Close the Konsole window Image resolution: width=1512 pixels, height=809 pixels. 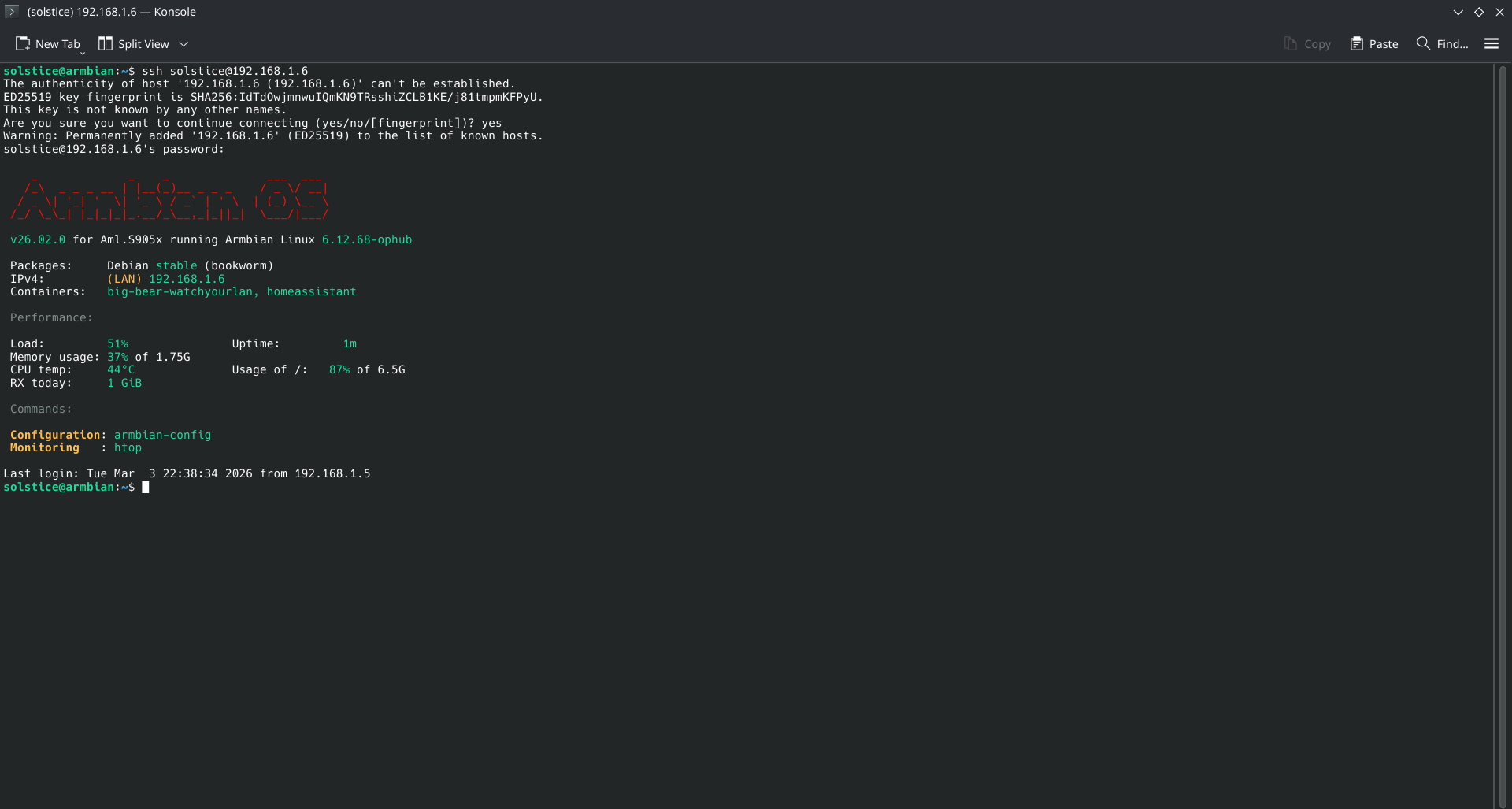(x=1499, y=12)
